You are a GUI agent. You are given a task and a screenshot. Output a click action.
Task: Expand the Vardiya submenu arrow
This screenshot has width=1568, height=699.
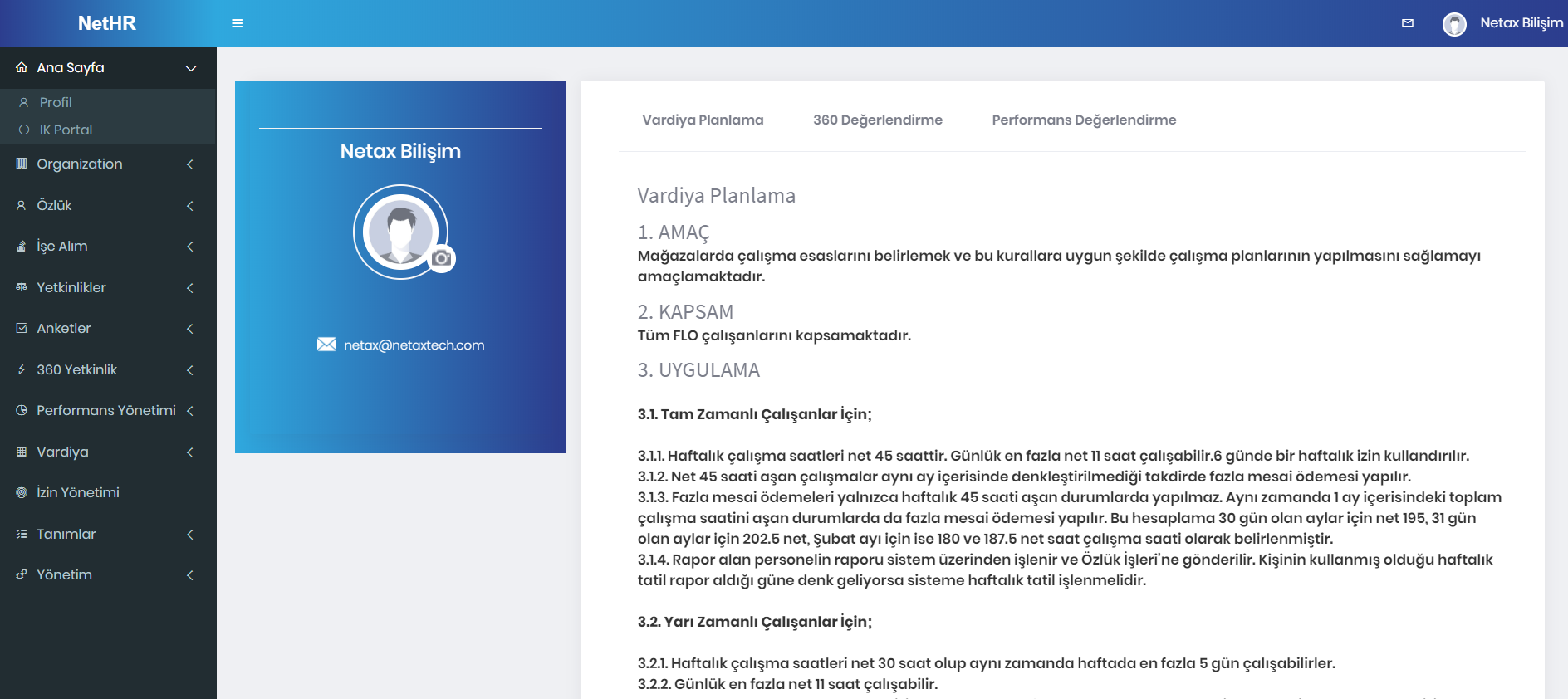tap(190, 452)
